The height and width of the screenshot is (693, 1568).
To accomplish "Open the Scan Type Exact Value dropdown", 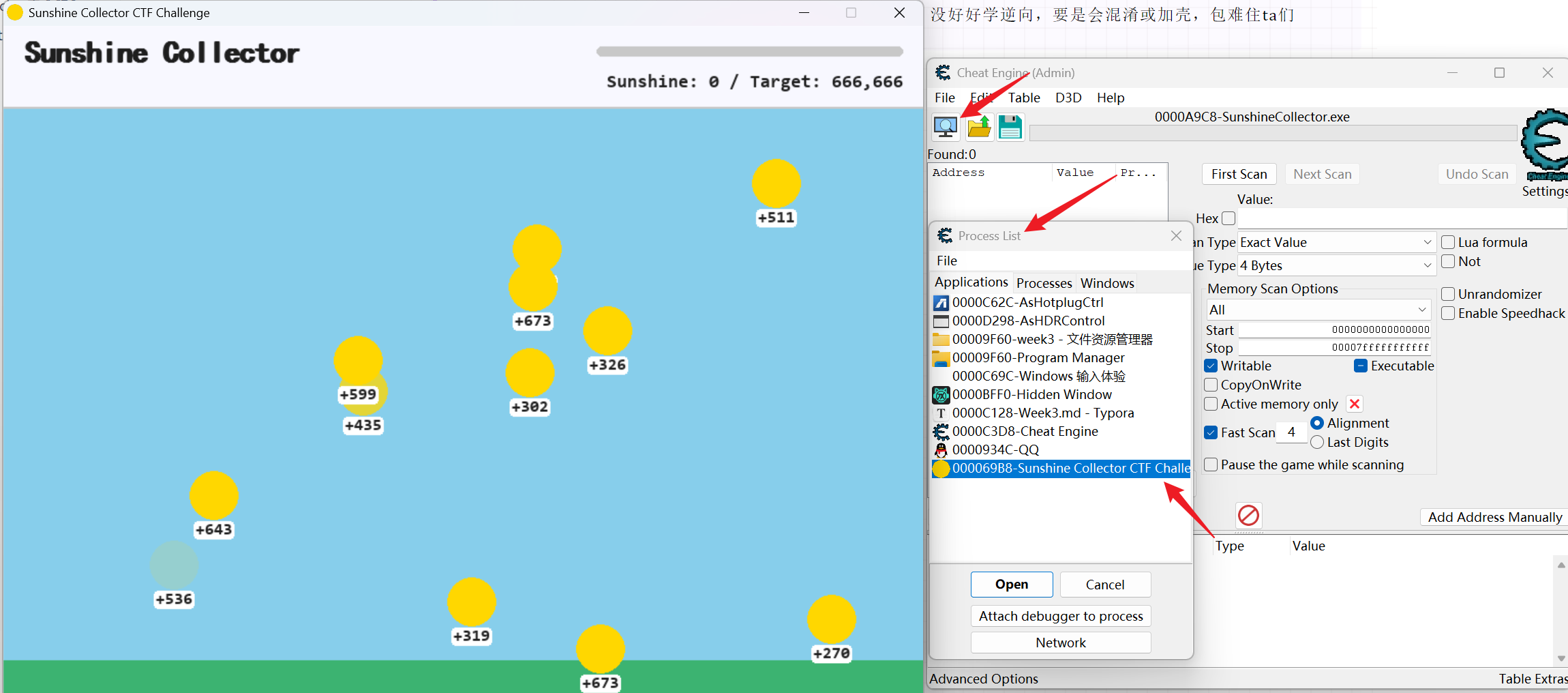I will coord(1335,242).
